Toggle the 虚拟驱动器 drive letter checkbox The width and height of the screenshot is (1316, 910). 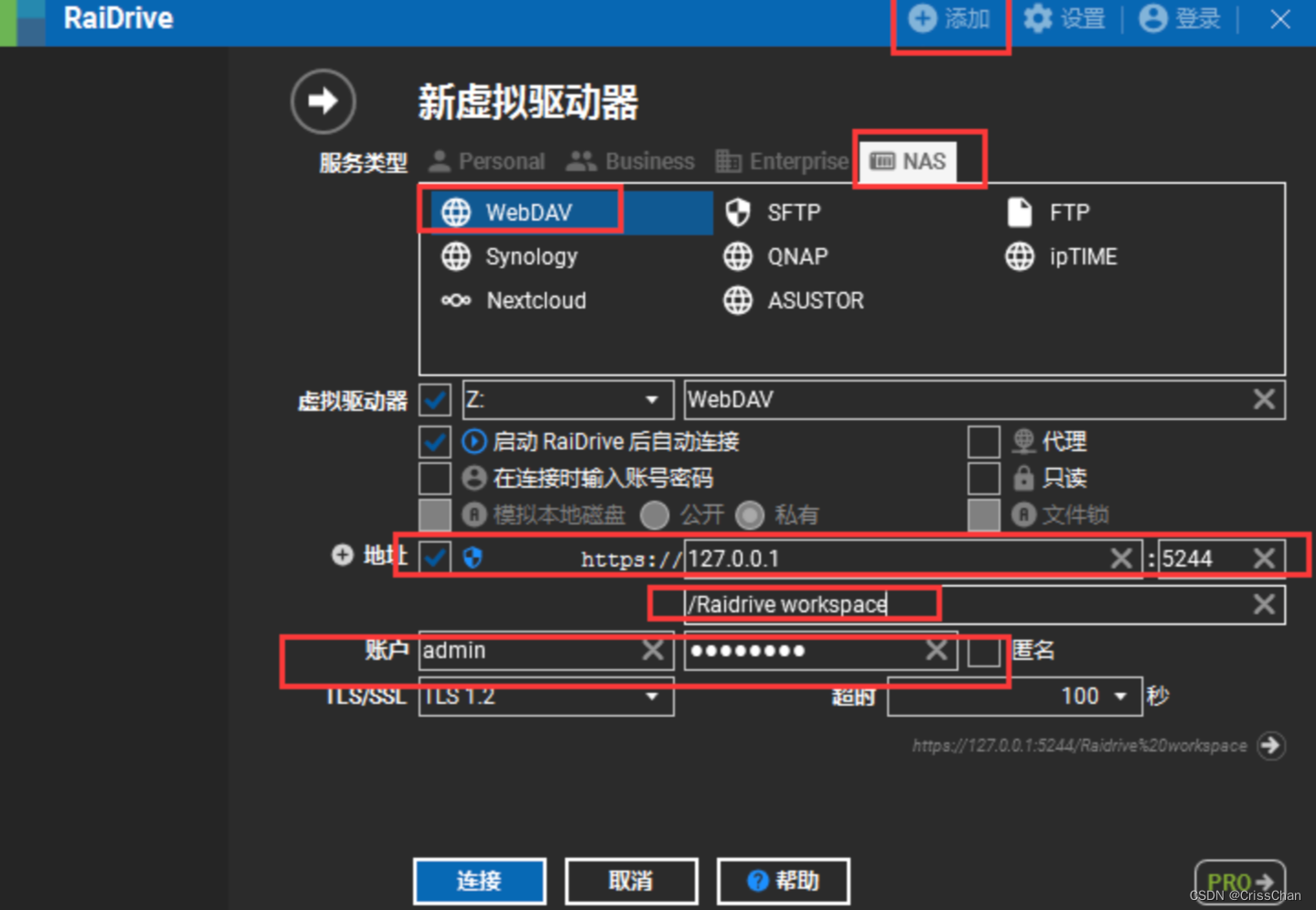[x=435, y=400]
